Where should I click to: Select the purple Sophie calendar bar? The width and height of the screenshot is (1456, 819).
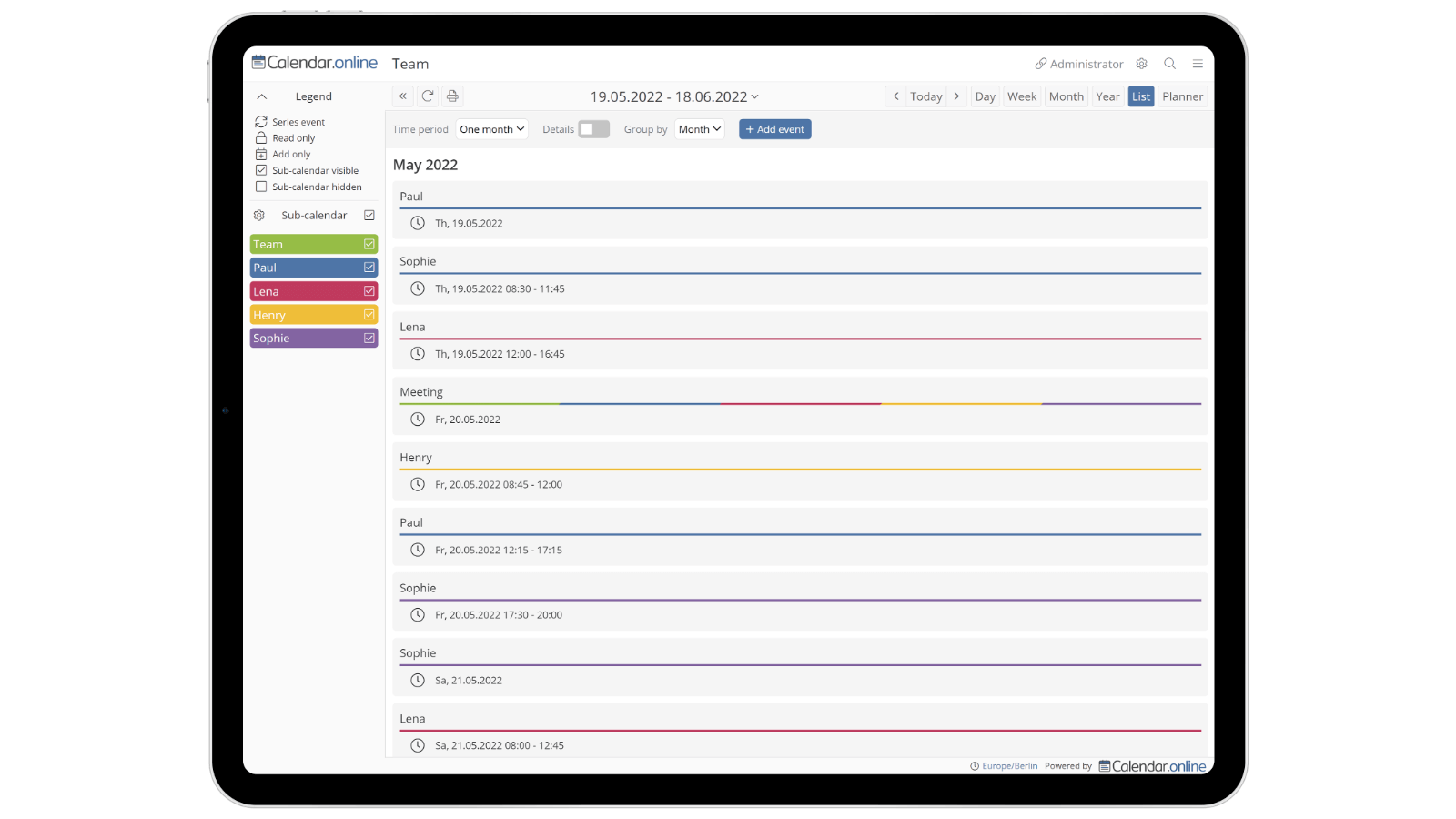click(314, 339)
